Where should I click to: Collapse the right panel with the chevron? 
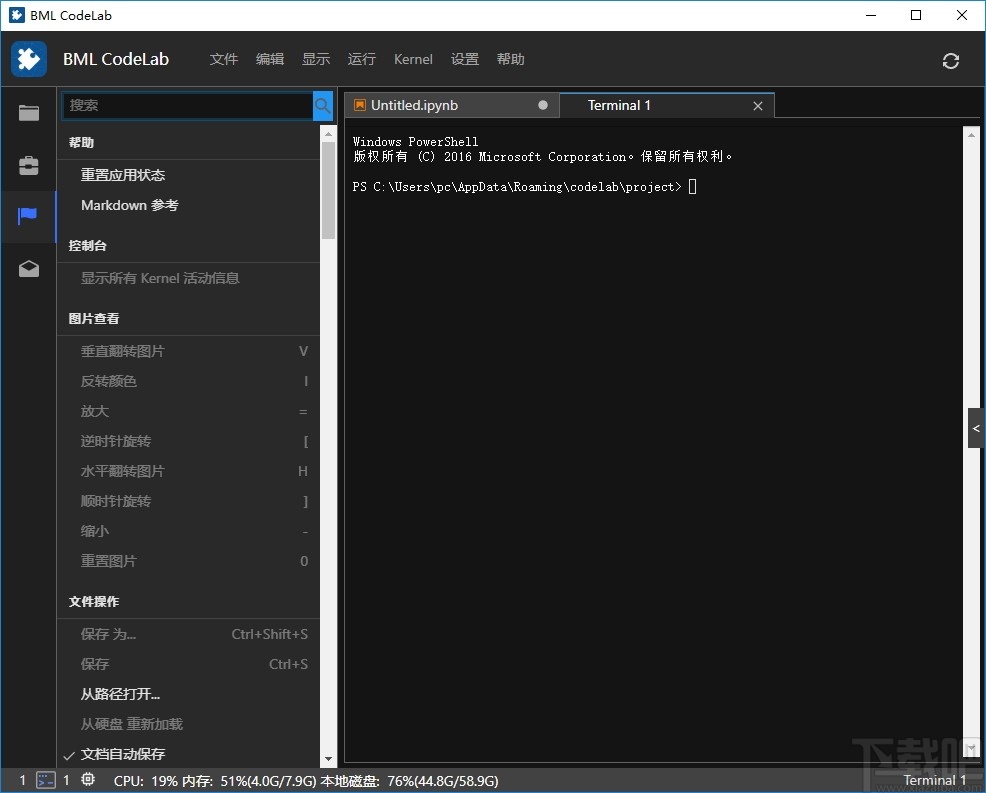coord(976,428)
